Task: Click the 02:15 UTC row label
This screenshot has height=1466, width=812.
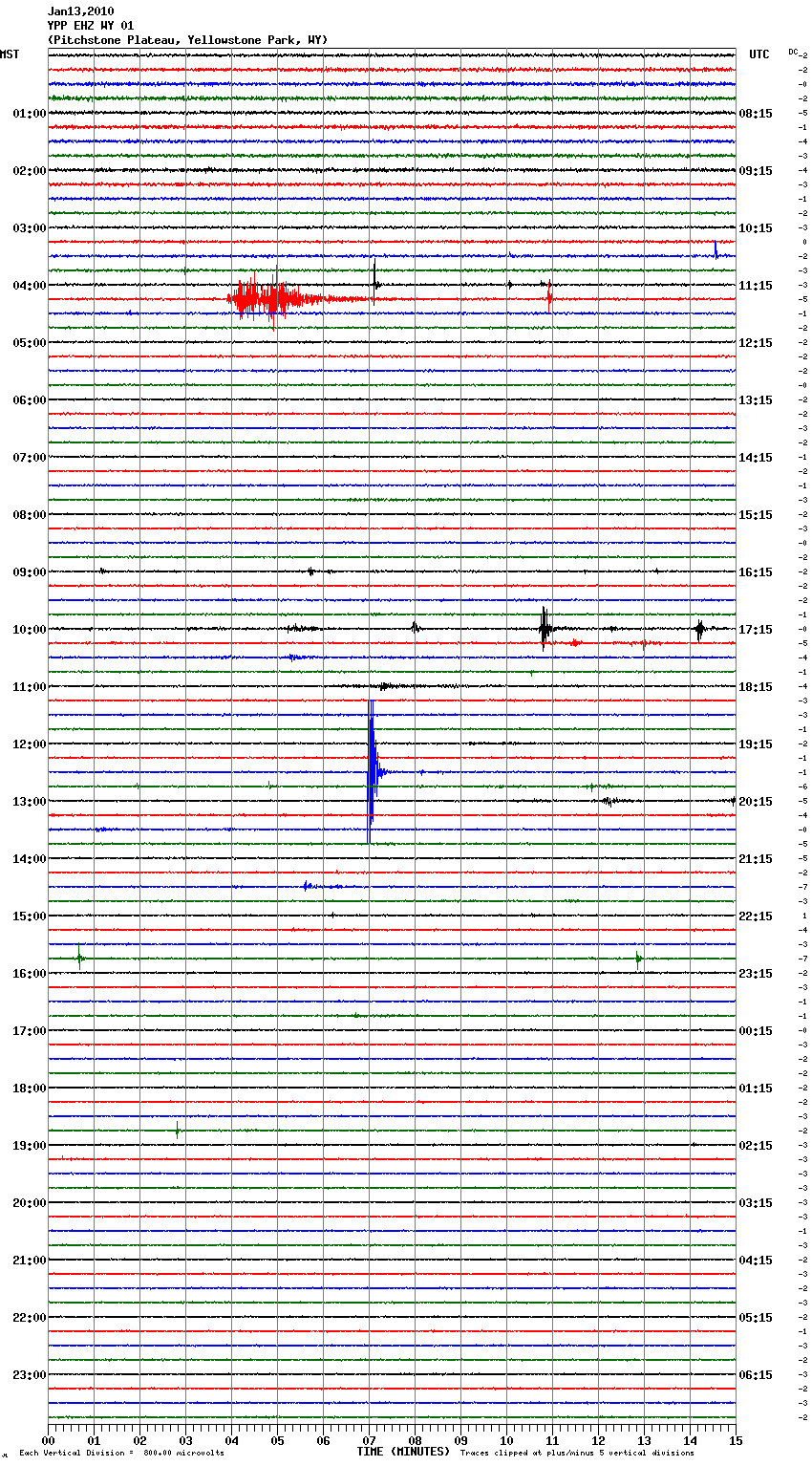Action: tap(756, 1146)
